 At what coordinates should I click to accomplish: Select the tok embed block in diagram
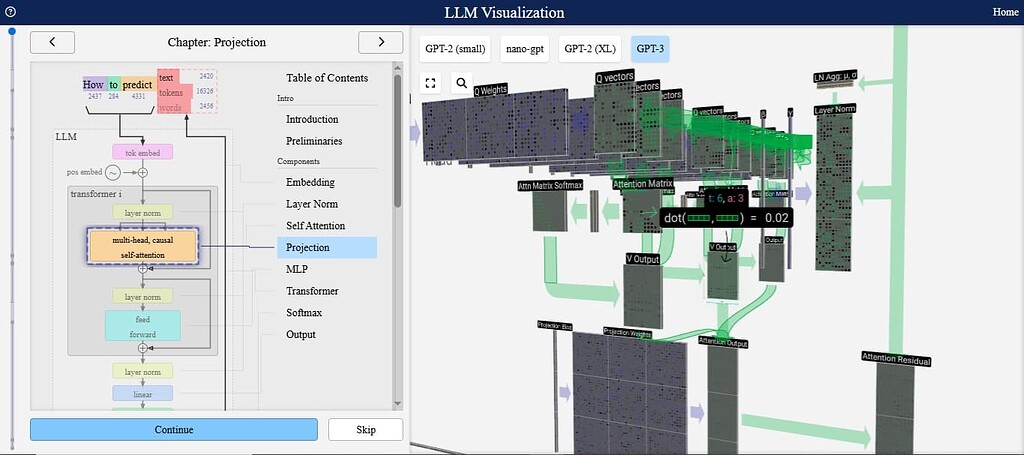pyautogui.click(x=142, y=152)
